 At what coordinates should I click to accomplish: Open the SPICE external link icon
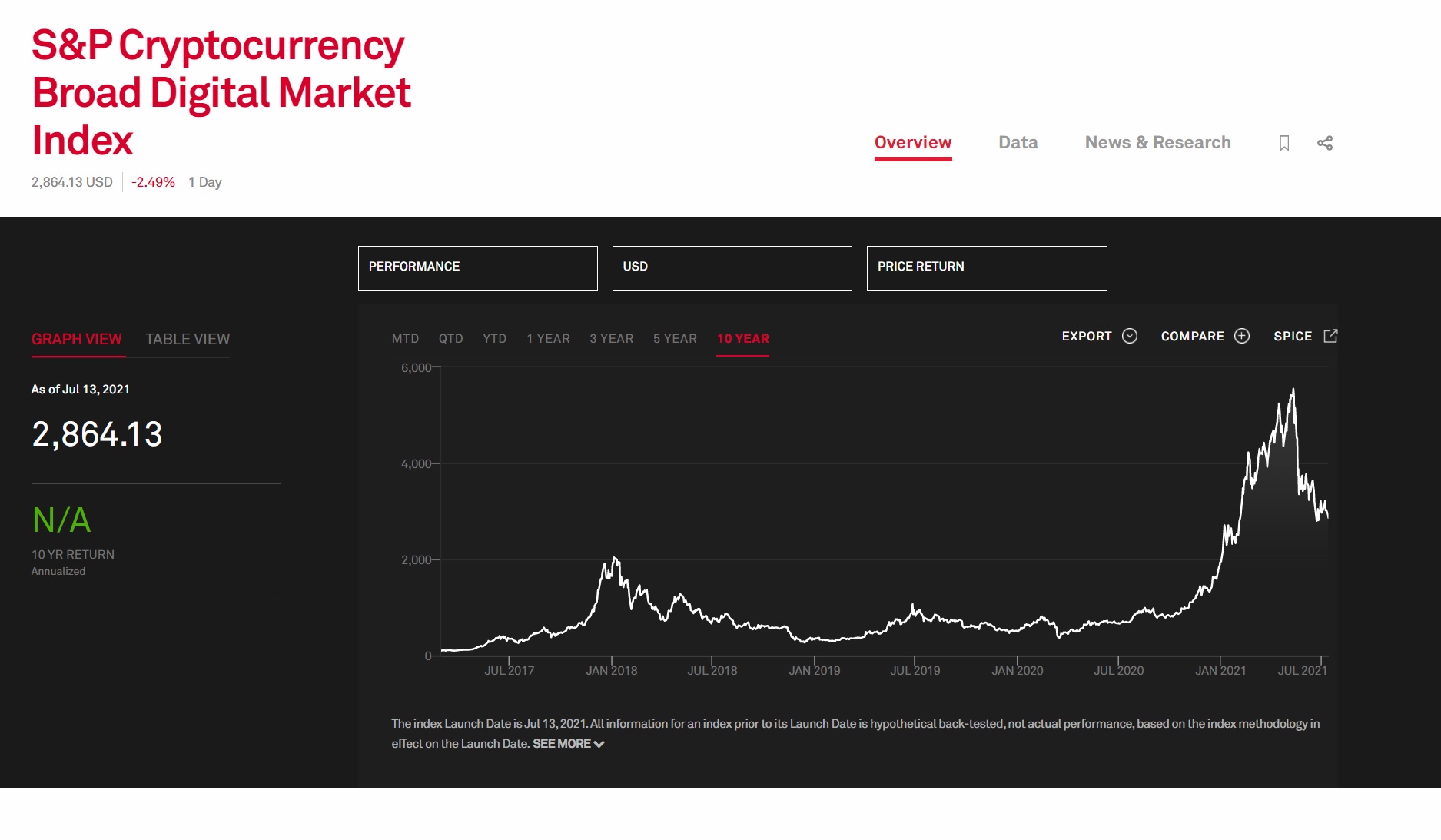(1331, 336)
